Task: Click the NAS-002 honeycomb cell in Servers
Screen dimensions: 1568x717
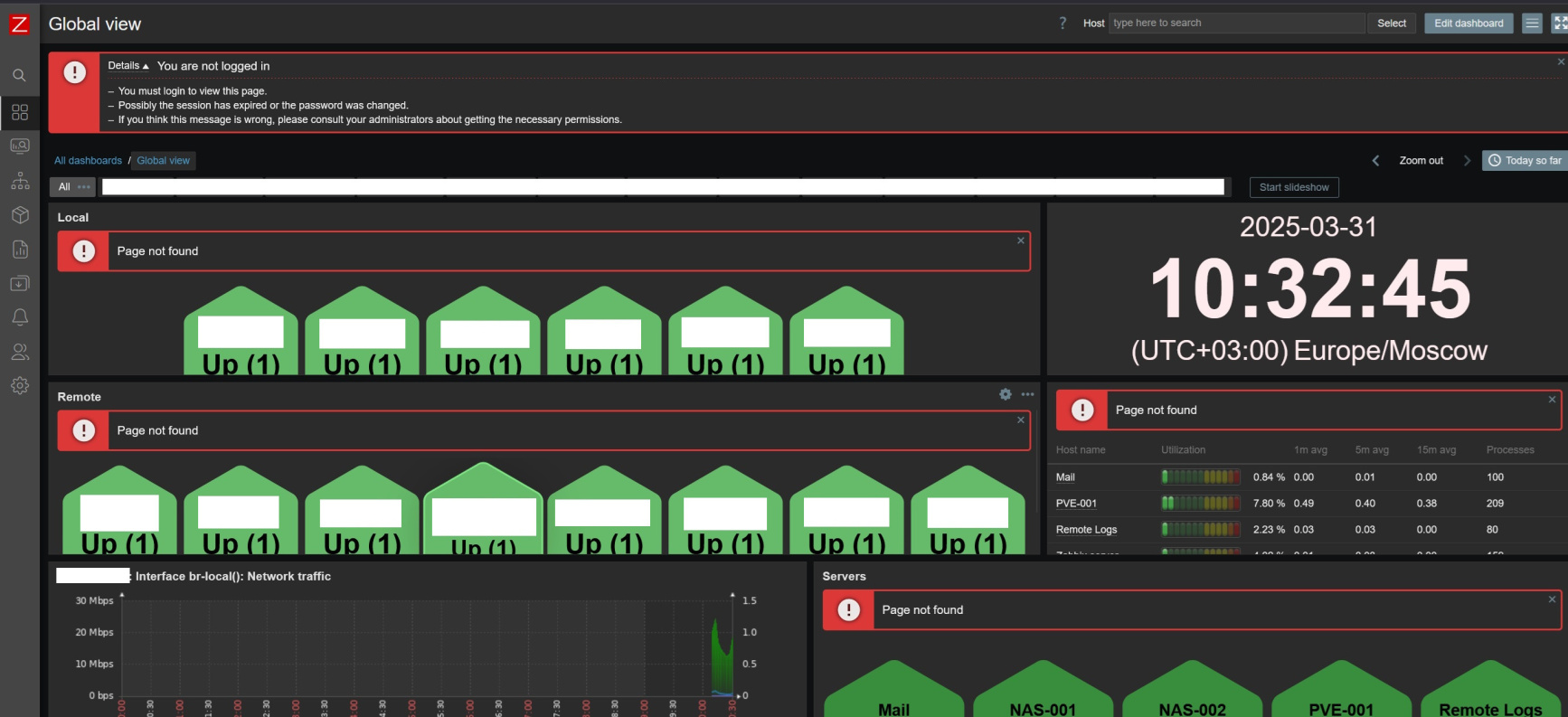Action: tap(1193, 690)
